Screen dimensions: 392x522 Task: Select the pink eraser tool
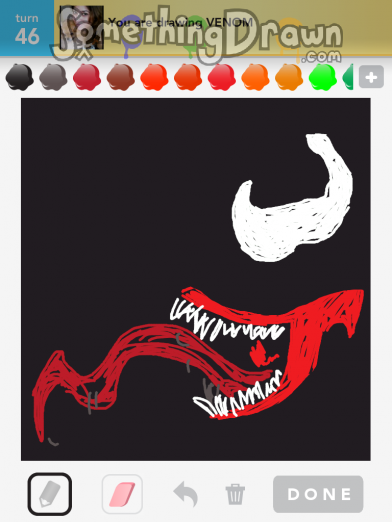tap(122, 494)
